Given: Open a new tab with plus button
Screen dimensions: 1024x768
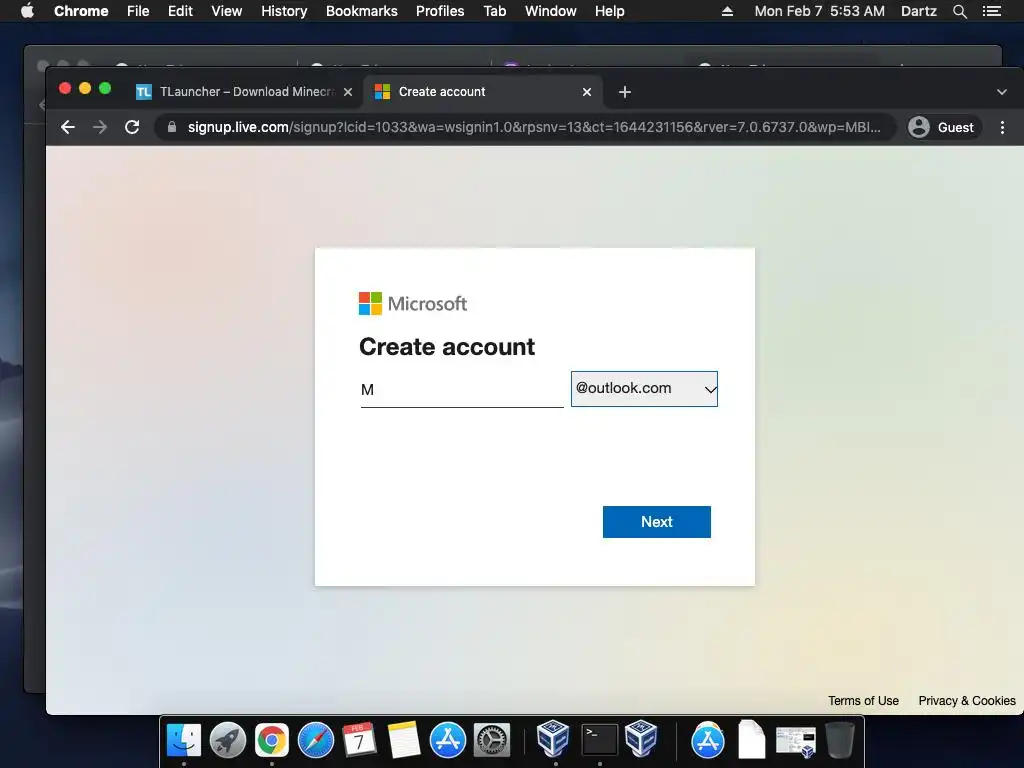Looking at the screenshot, I should (624, 92).
